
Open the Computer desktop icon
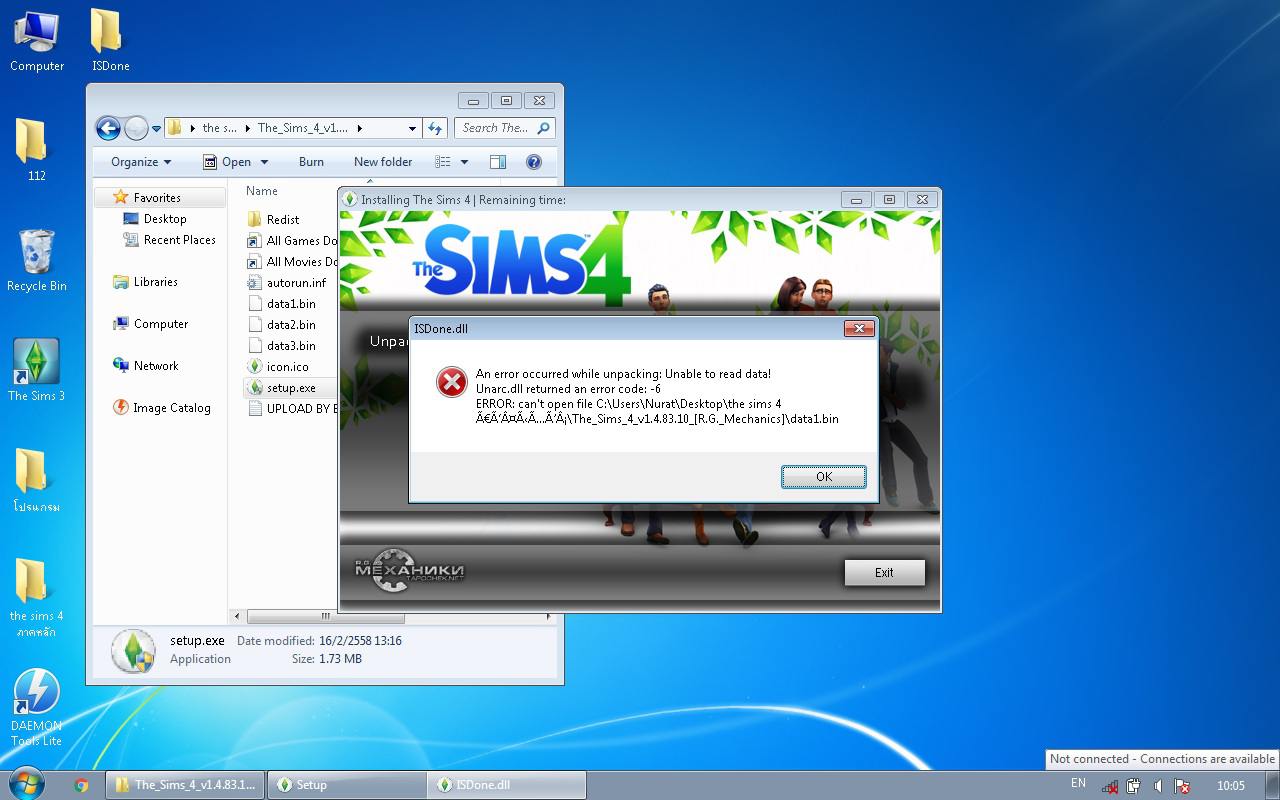click(37, 42)
